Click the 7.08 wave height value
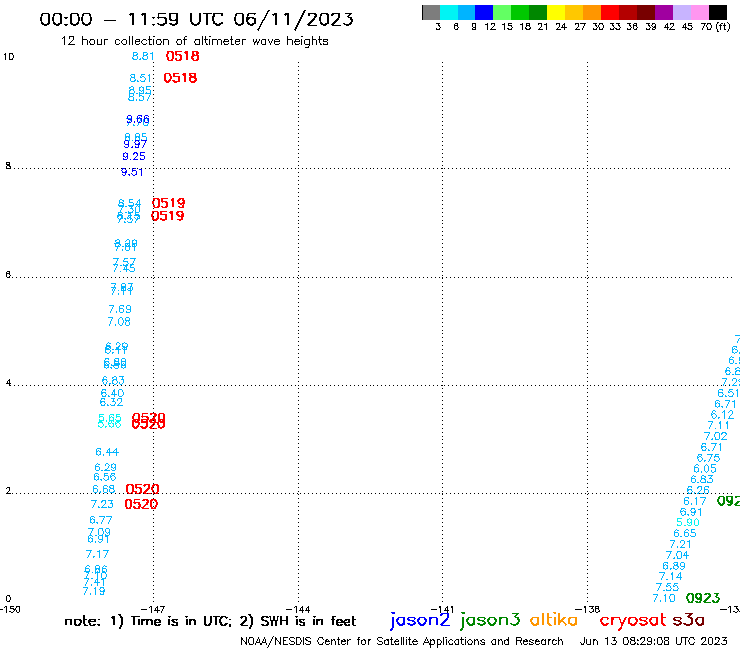 [x=119, y=322]
